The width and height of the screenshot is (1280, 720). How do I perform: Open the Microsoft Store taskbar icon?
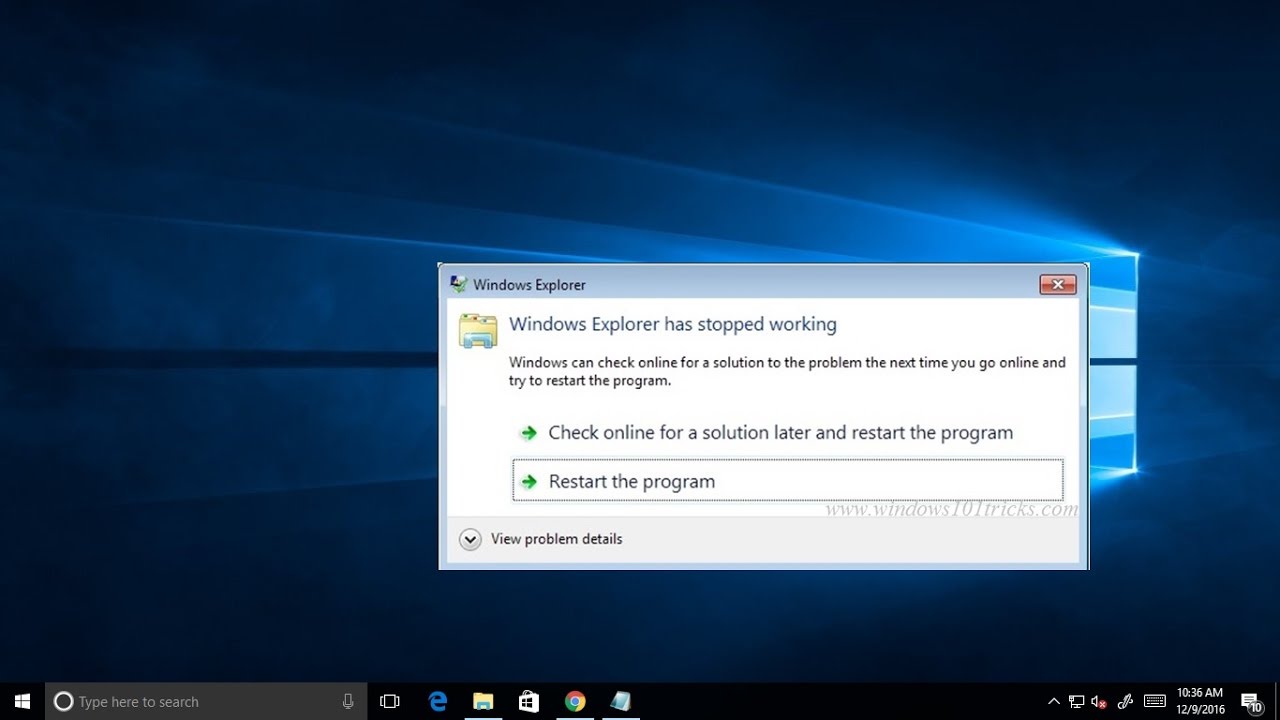[x=529, y=701]
